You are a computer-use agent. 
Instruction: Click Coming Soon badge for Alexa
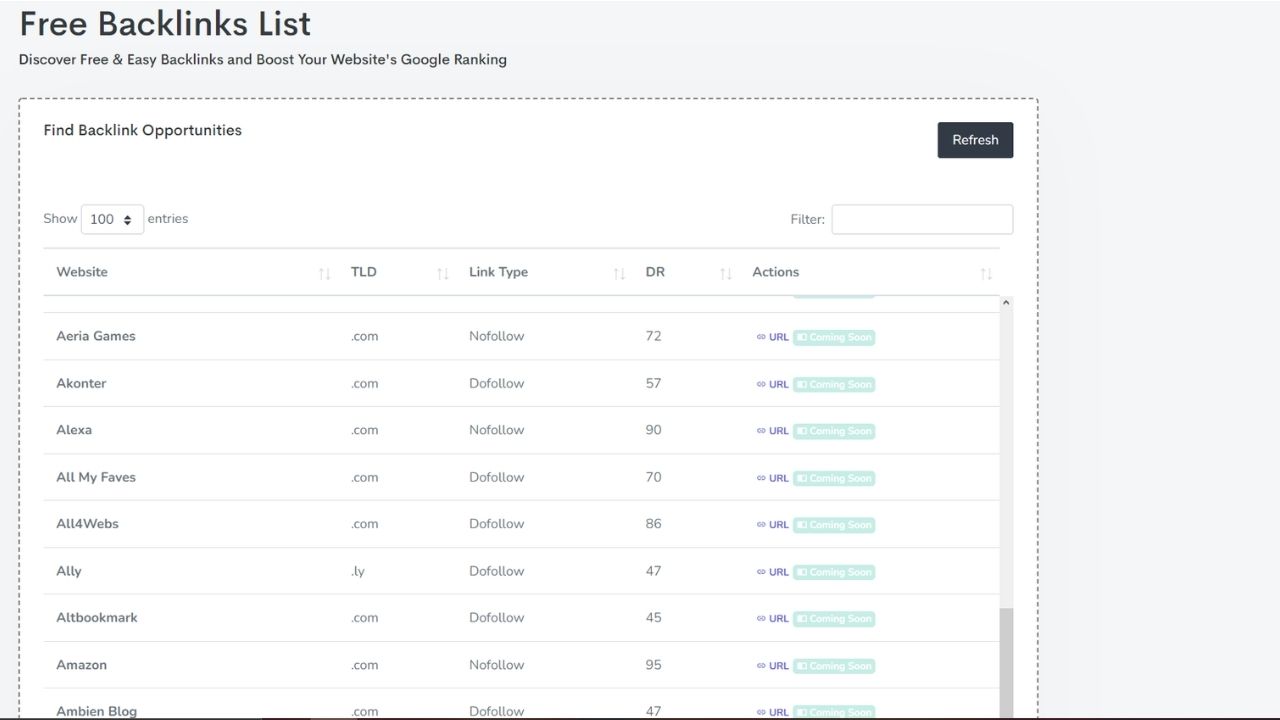[x=834, y=431]
